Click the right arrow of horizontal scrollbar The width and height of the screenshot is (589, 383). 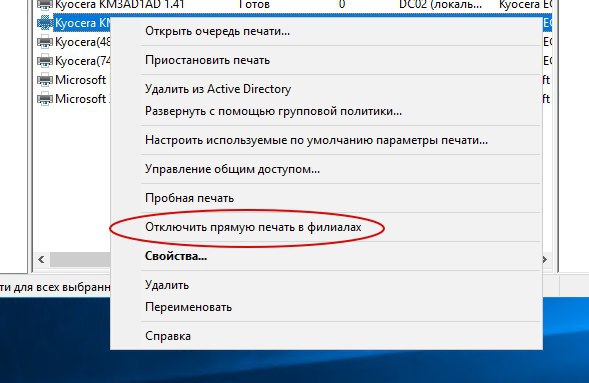click(x=545, y=259)
